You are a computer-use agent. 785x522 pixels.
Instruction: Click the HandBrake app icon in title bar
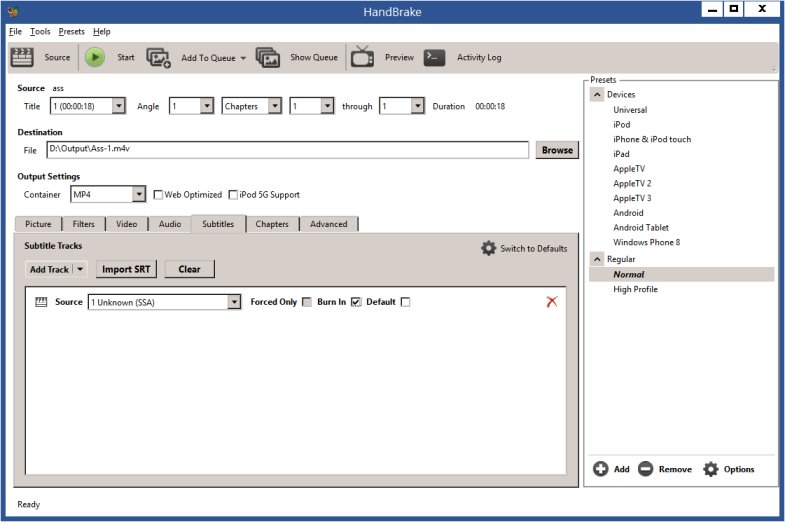14,12
